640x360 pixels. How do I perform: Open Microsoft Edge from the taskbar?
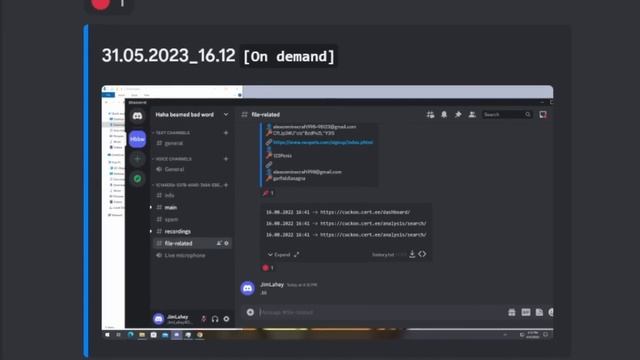(131, 335)
